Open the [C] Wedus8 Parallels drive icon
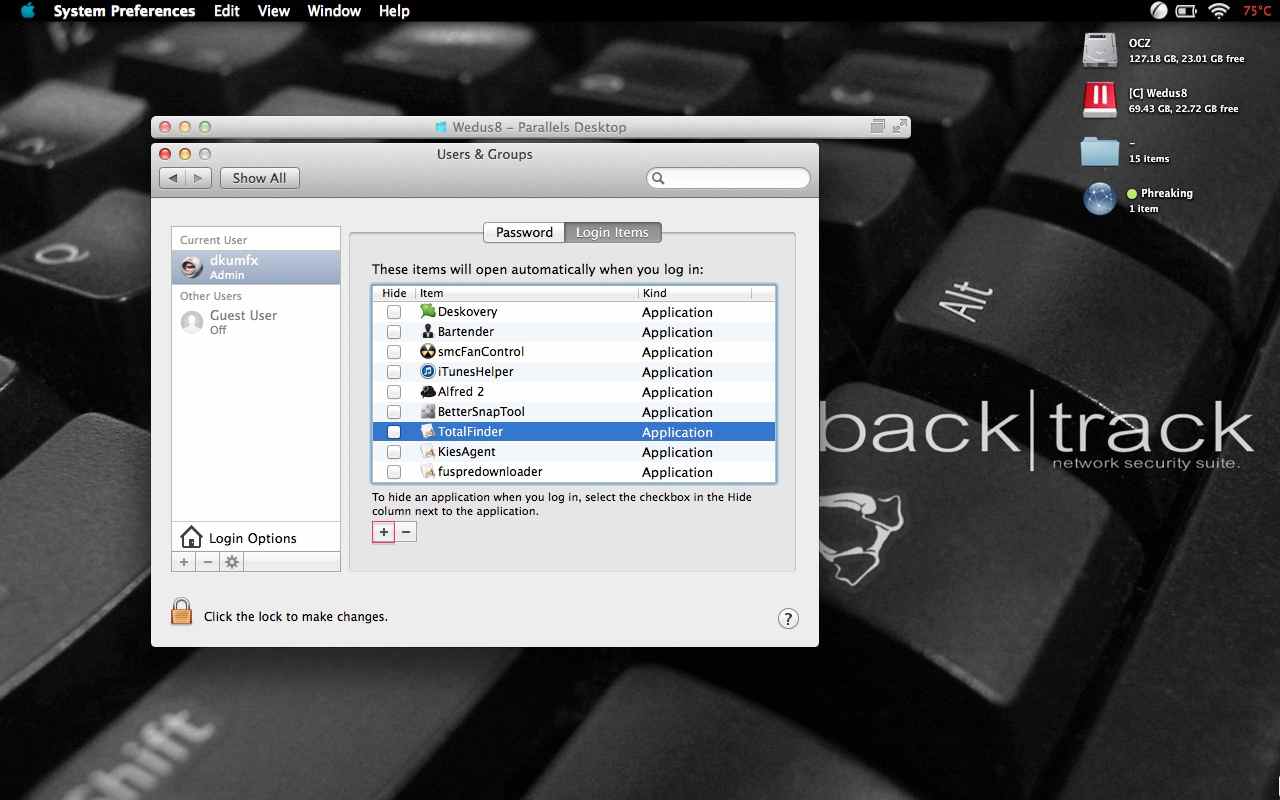The width and height of the screenshot is (1280, 800). click(x=1100, y=100)
